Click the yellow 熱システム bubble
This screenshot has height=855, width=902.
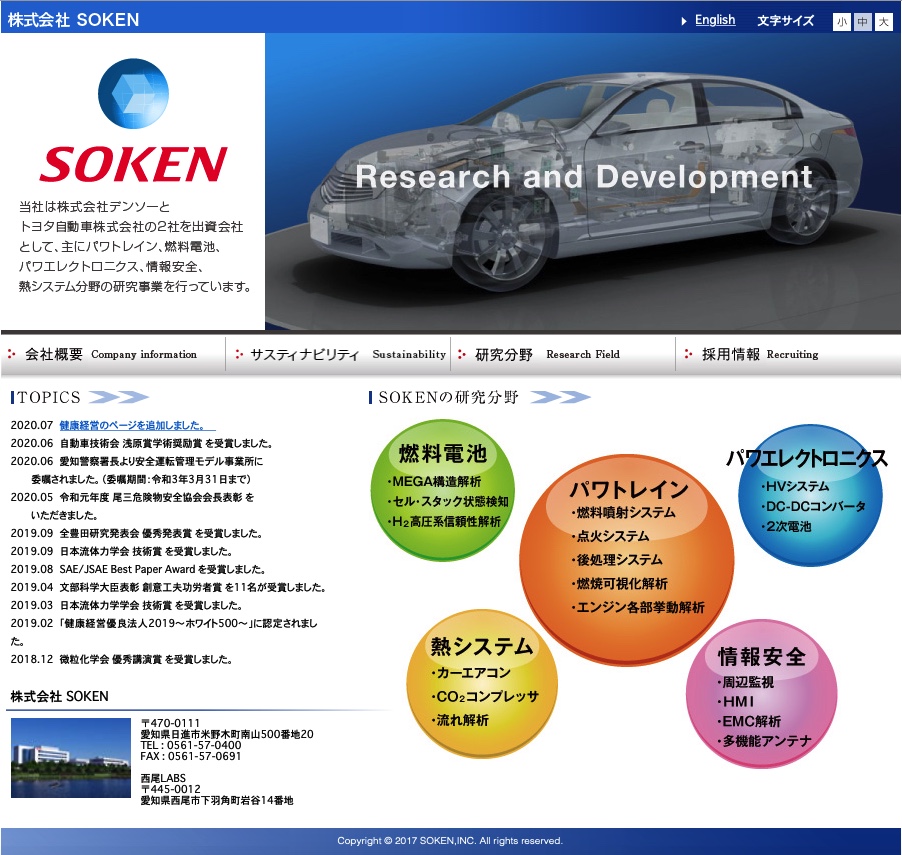482,684
